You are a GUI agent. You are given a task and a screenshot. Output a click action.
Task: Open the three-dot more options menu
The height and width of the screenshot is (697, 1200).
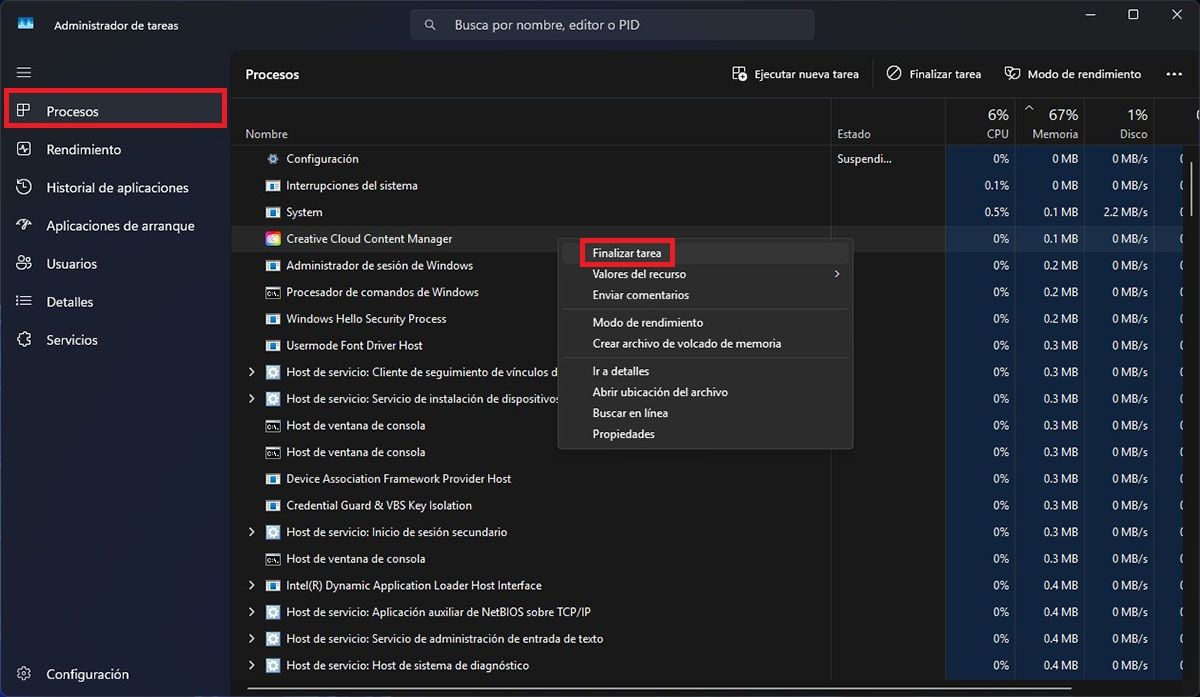click(x=1174, y=74)
